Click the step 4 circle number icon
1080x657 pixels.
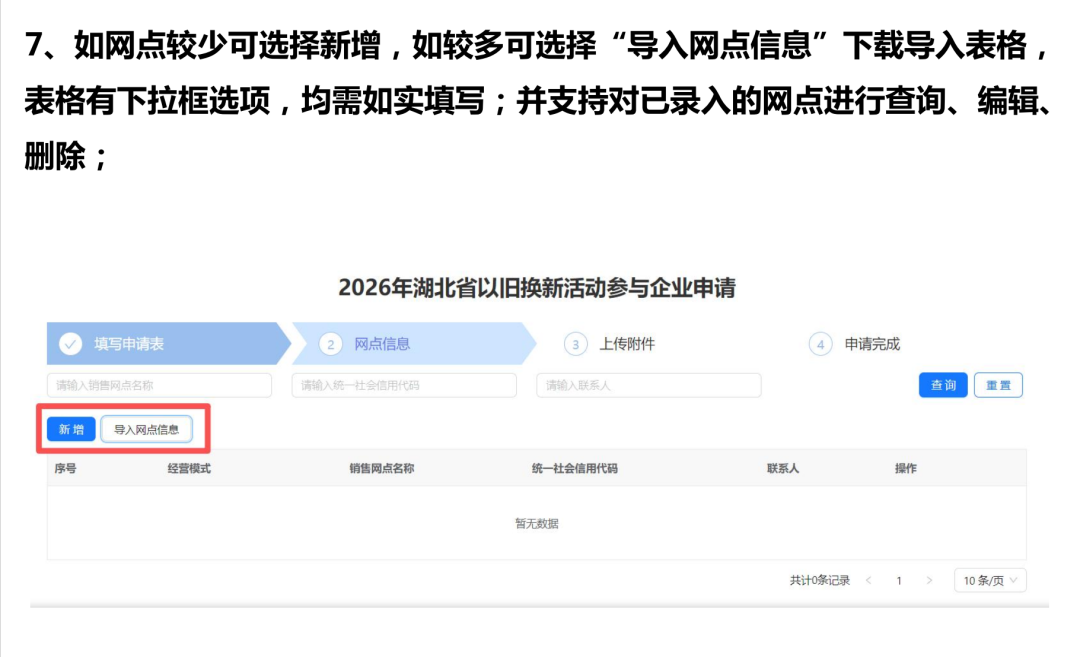pyautogui.click(x=820, y=344)
